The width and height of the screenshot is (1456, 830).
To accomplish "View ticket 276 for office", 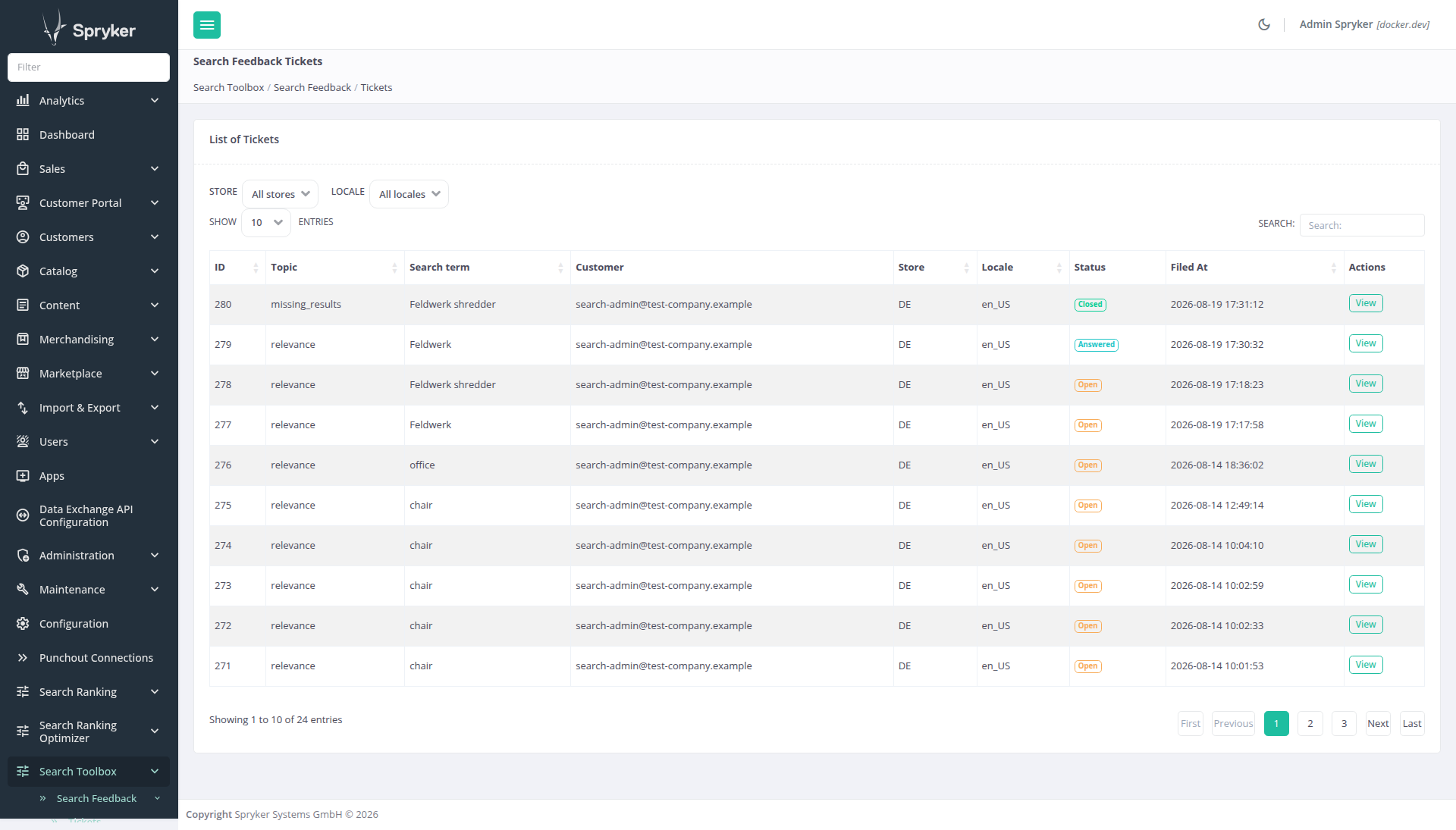I will tap(1366, 464).
